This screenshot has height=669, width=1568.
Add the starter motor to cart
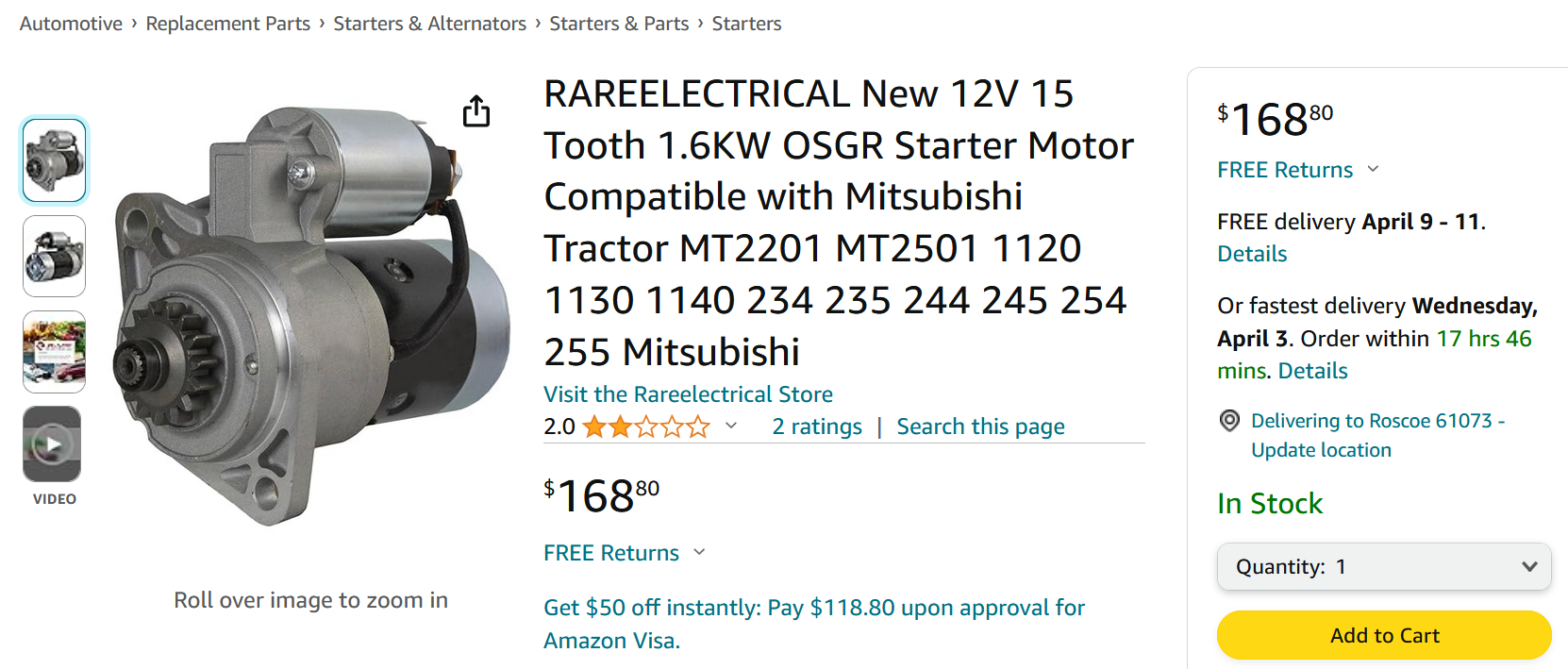(x=1383, y=635)
